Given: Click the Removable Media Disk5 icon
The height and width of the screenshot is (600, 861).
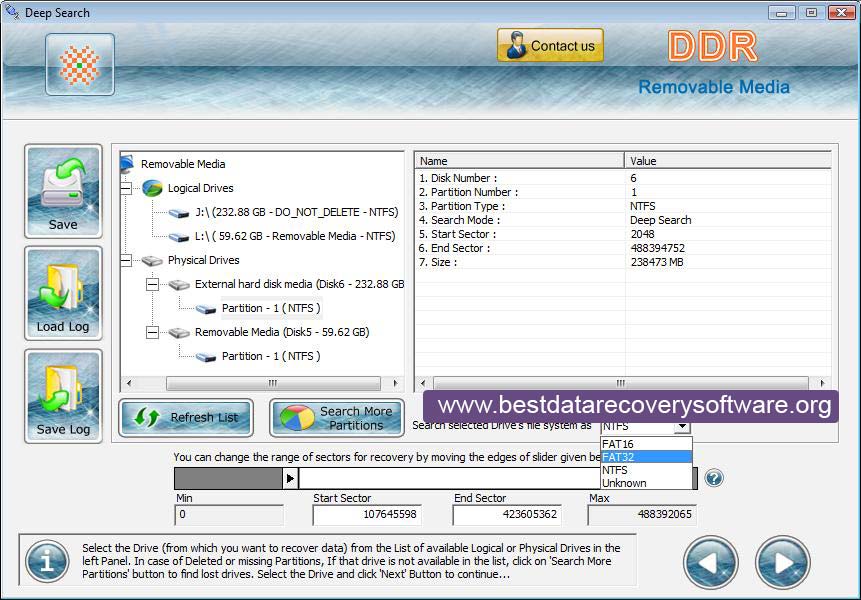Looking at the screenshot, I should pos(179,333).
